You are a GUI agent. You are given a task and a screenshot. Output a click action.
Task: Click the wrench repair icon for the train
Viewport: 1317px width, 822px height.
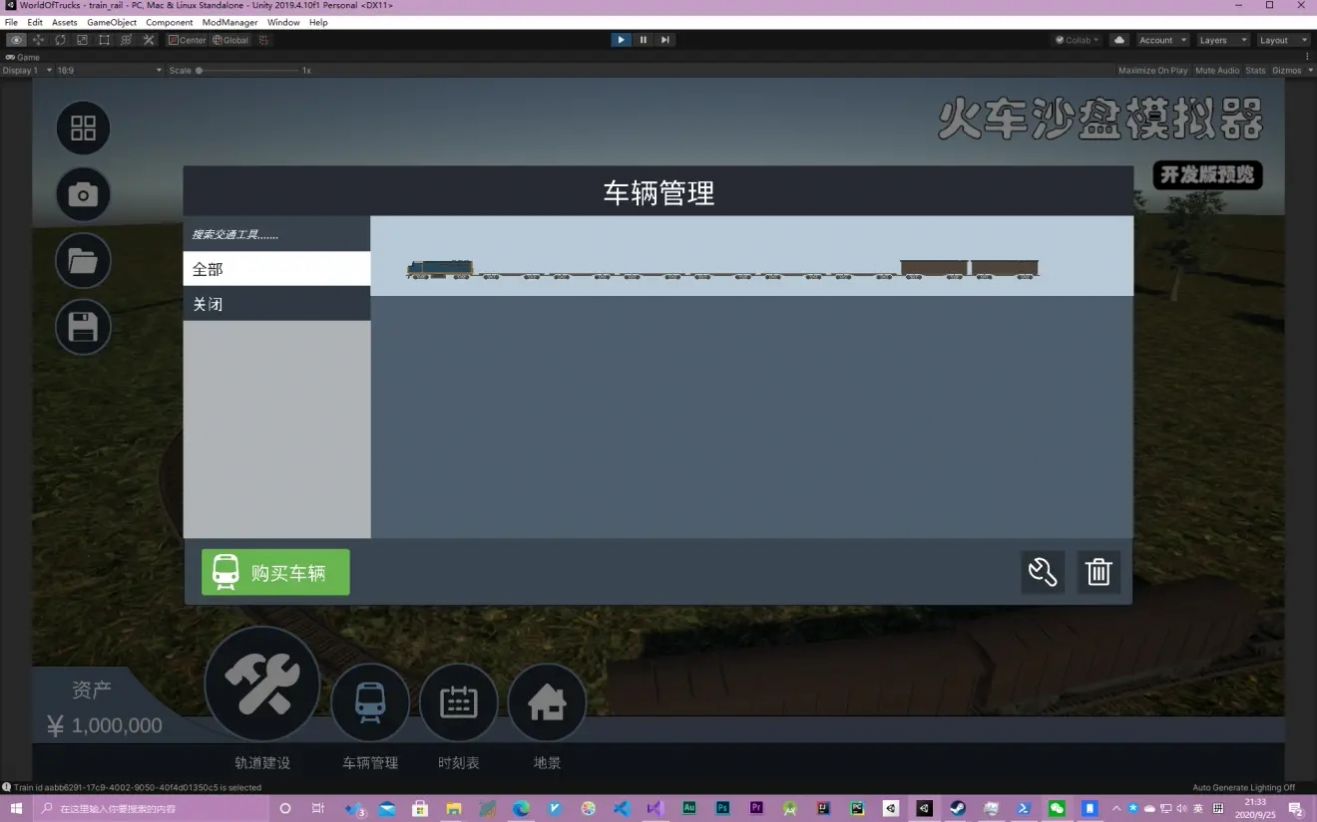tap(1042, 571)
